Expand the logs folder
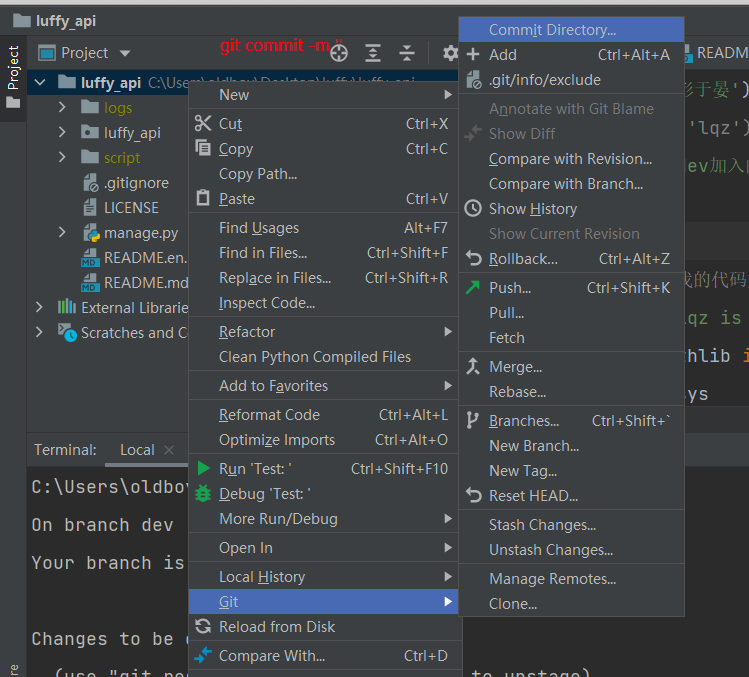This screenshot has height=677, width=749. 62,107
